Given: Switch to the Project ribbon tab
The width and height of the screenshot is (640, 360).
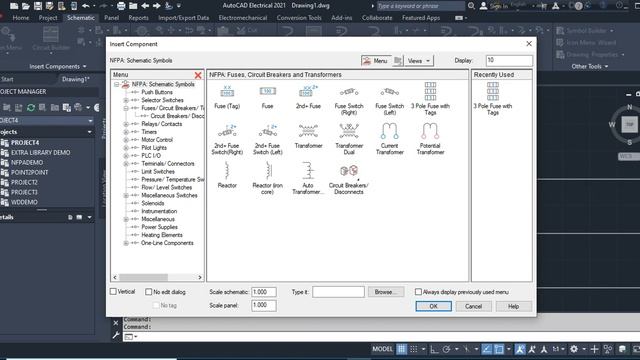Looking at the screenshot, I should click(x=48, y=18).
